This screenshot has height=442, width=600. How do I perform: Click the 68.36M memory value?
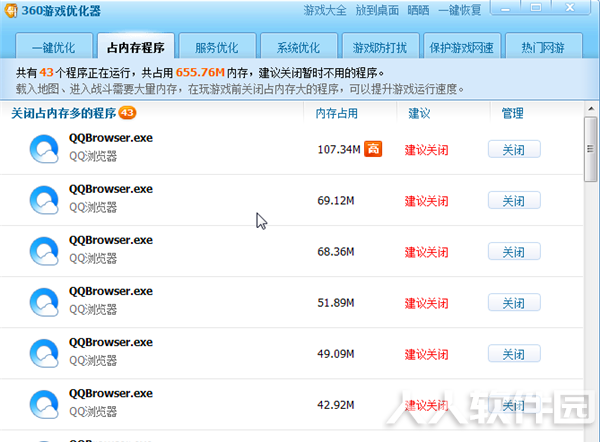336,251
